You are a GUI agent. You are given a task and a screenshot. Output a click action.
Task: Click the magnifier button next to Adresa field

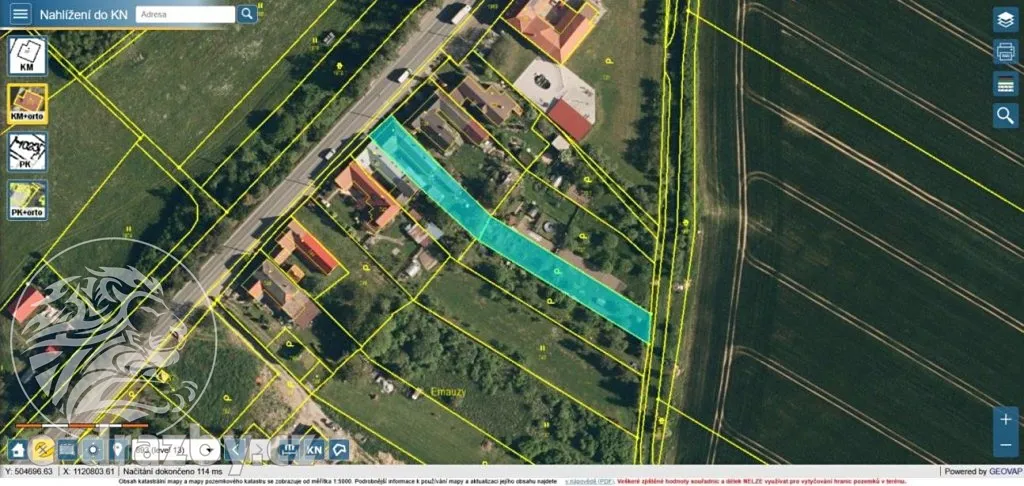[248, 14]
